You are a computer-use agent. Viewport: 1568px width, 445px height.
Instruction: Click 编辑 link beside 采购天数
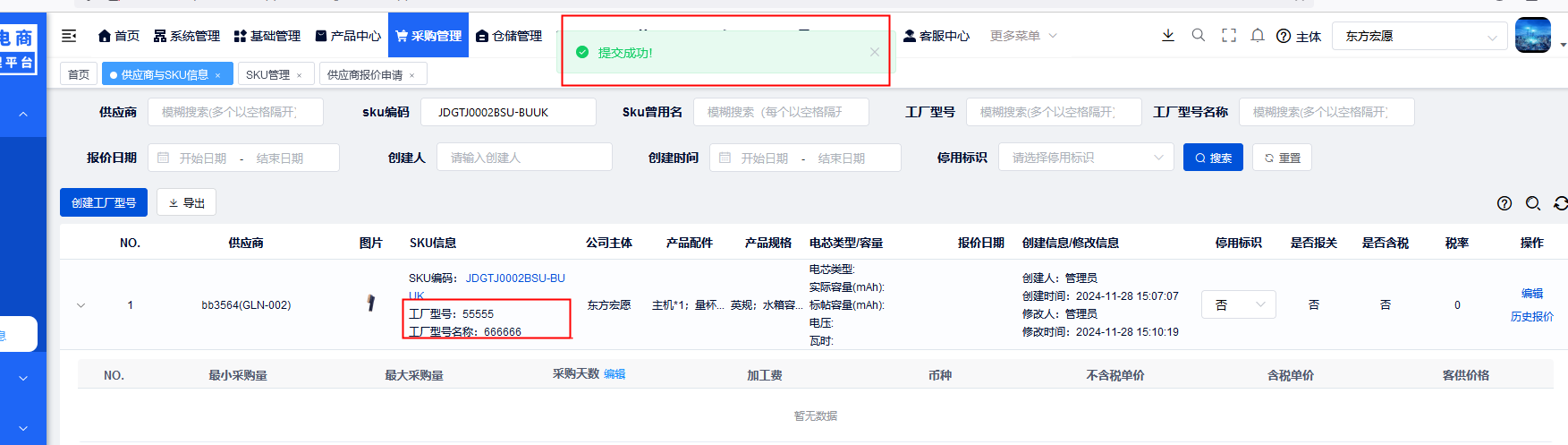[x=614, y=374]
